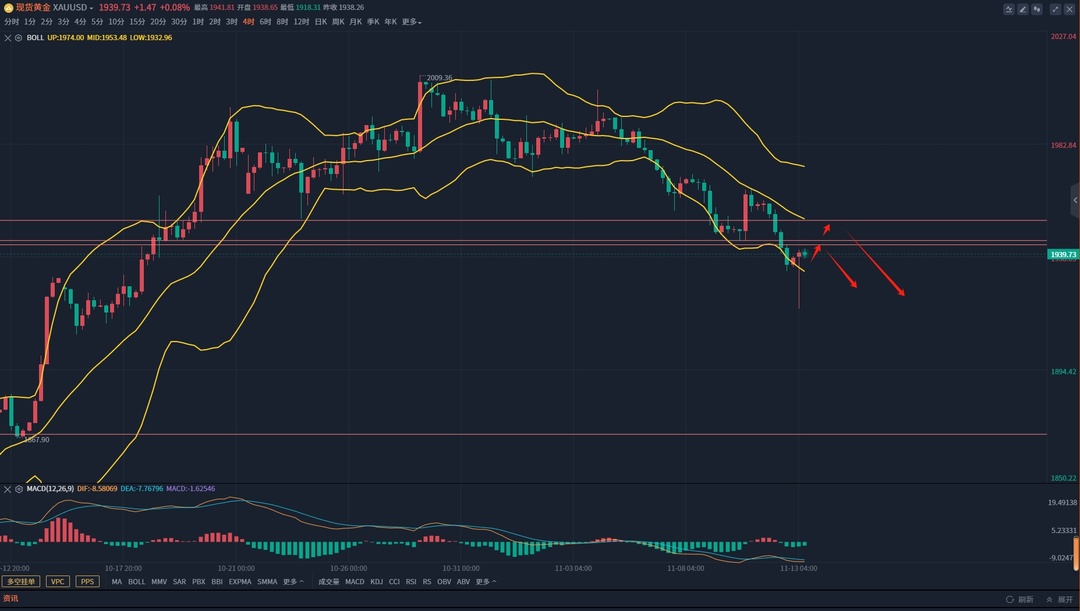Image resolution: width=1080 pixels, height=611 pixels.
Task: Remove the MACD indicator with its X icon
Action: point(8,489)
